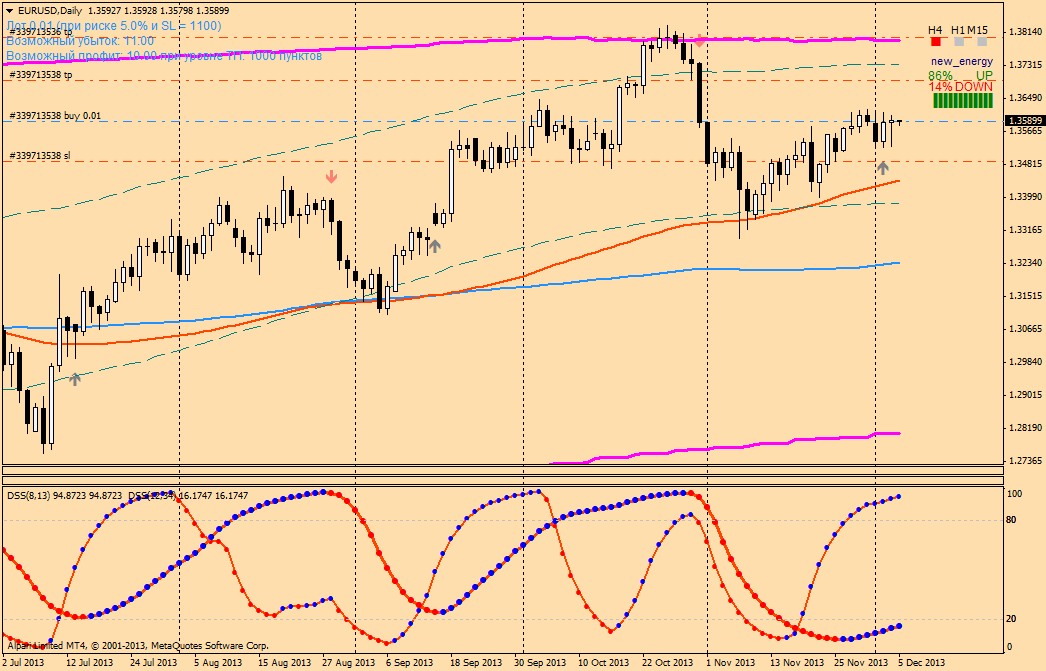Select the #339713536 tp order label
The height and width of the screenshot is (671, 1046).
pyautogui.click(x=41, y=31)
